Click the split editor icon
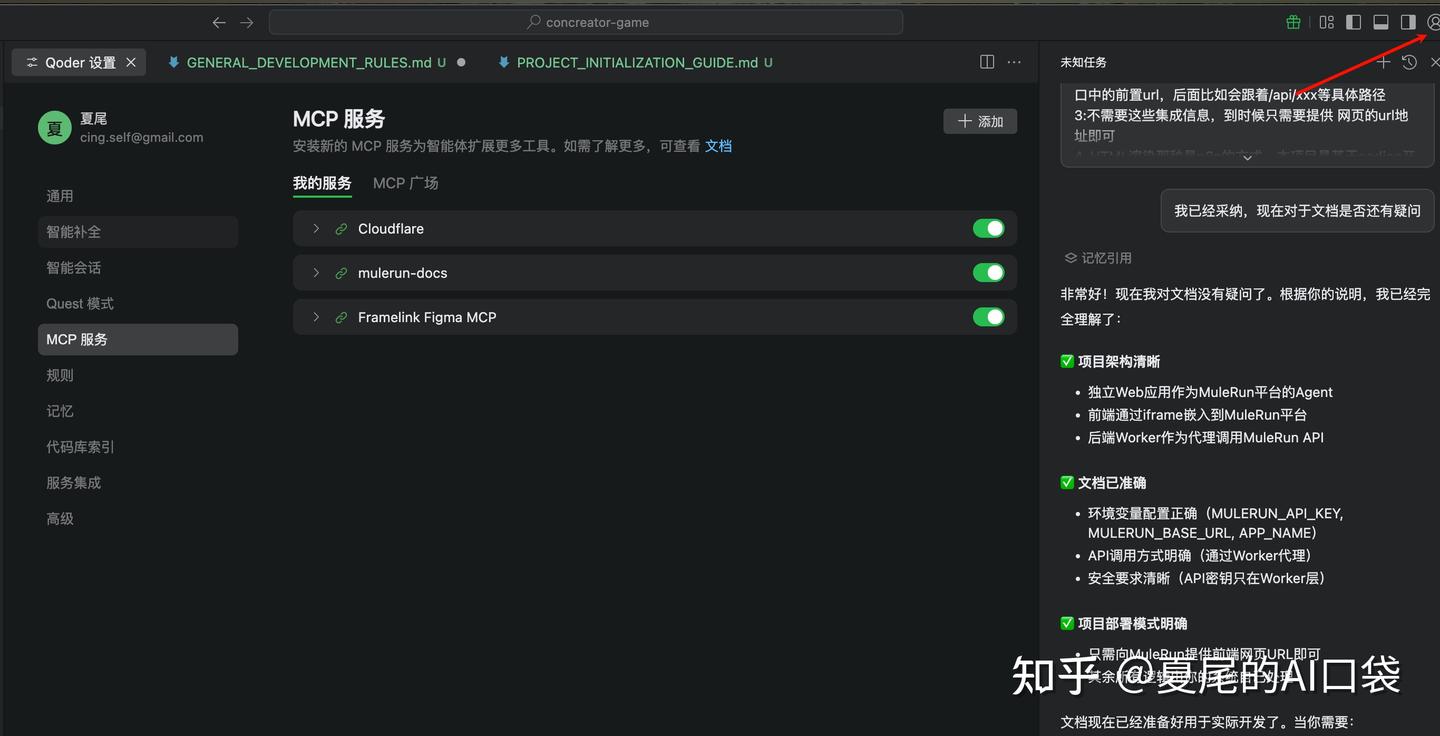The height and width of the screenshot is (736, 1440). click(987, 61)
